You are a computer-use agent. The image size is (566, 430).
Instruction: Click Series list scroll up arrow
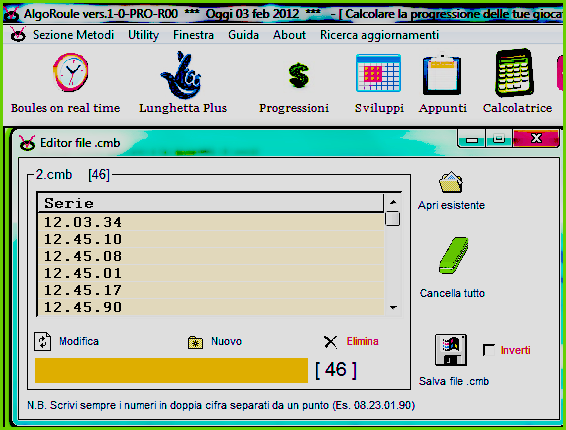(393, 202)
